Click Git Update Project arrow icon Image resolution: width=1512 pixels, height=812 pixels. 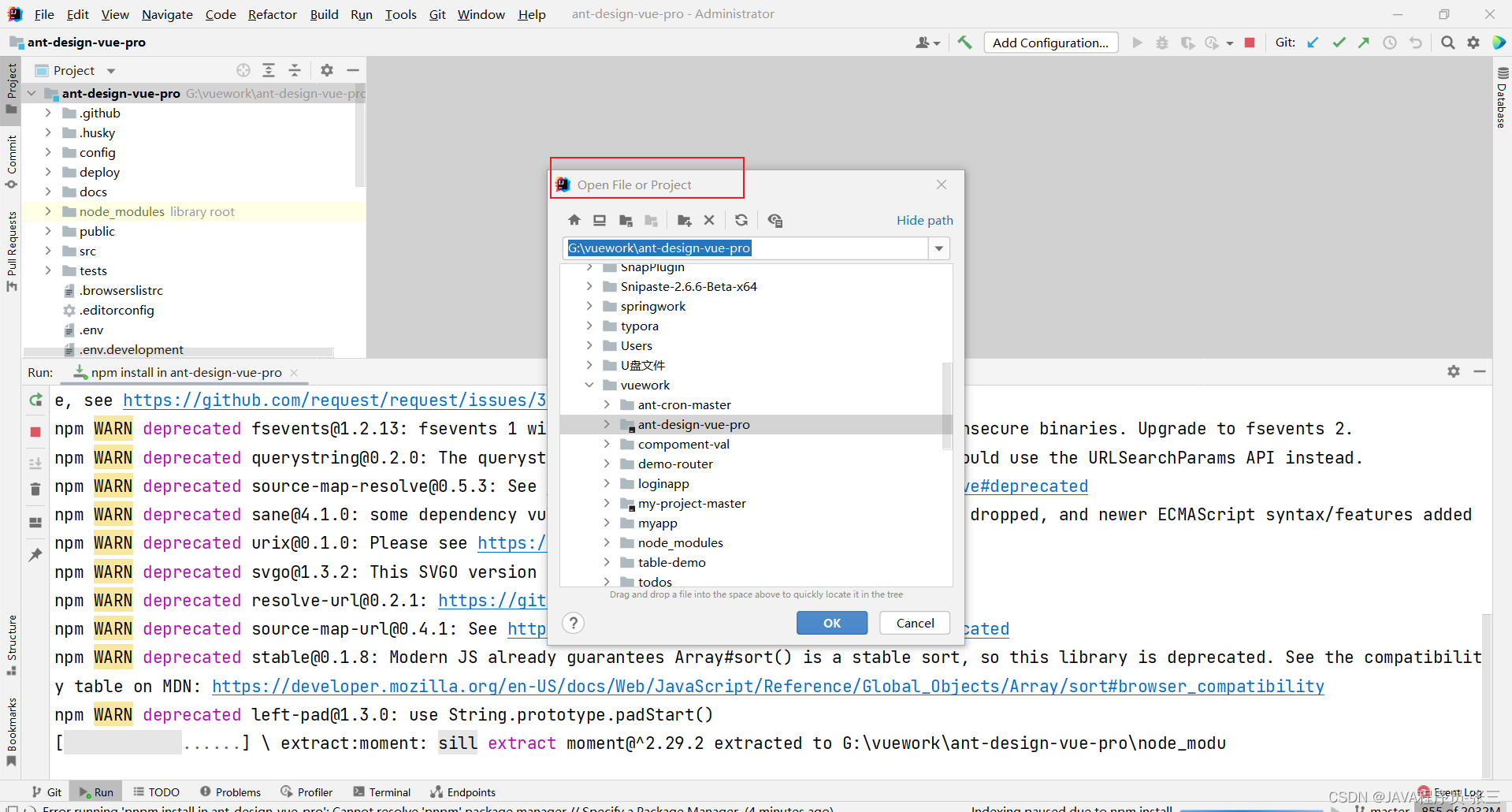click(1313, 43)
